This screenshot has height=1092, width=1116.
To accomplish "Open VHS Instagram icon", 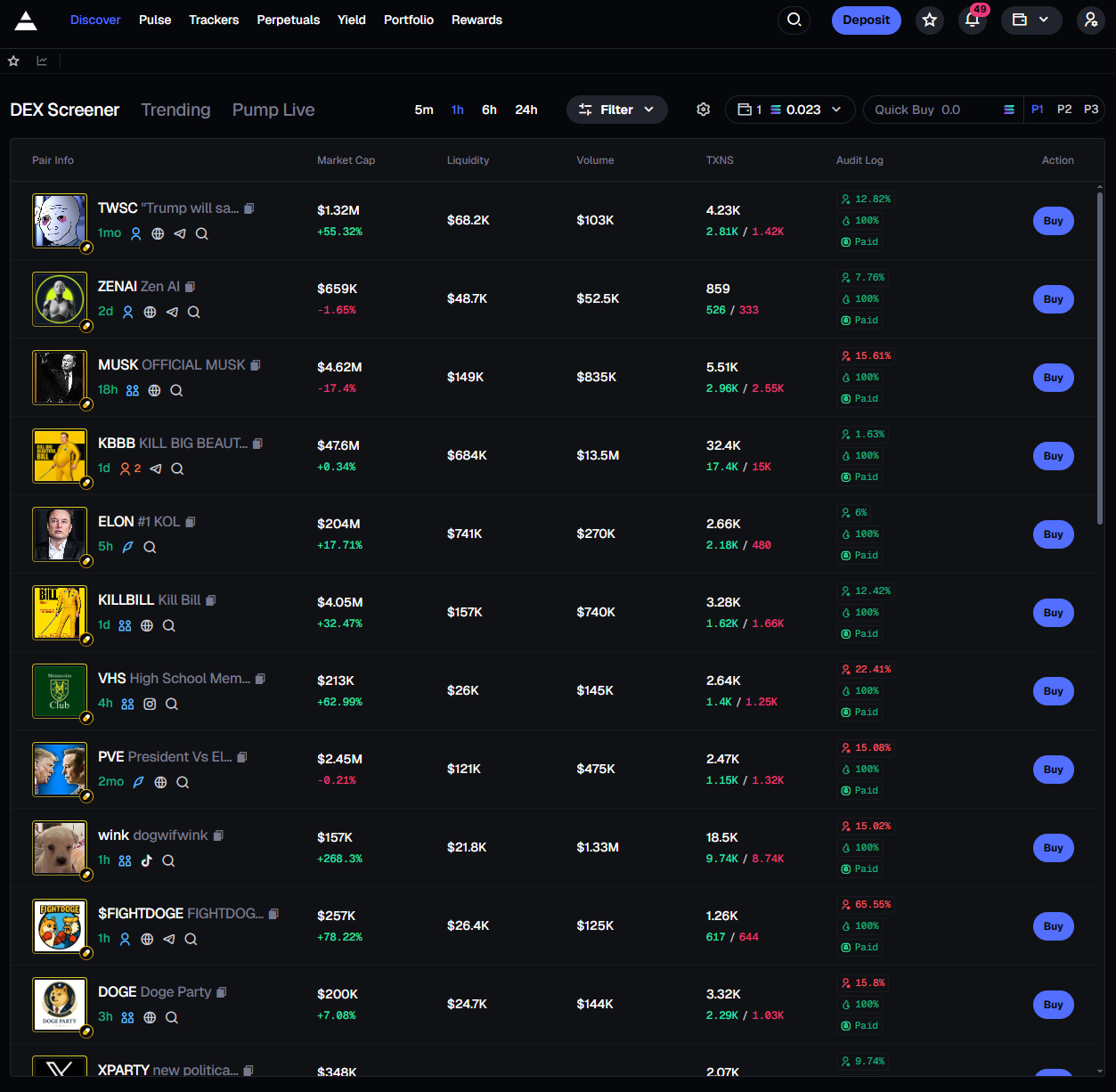I will coord(150,704).
